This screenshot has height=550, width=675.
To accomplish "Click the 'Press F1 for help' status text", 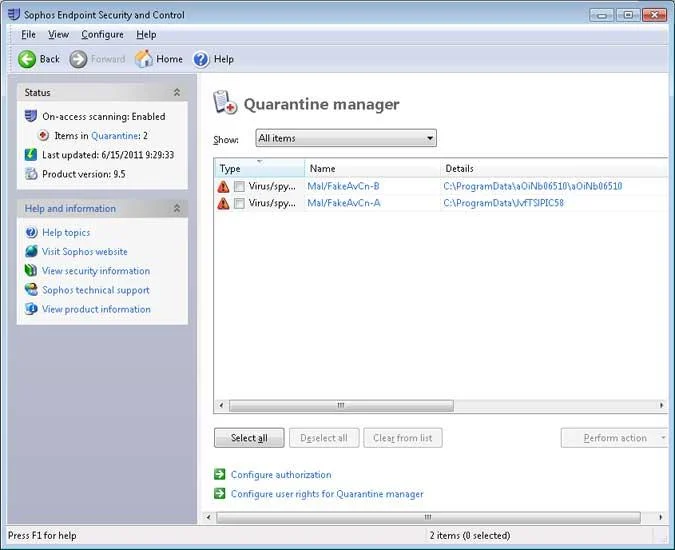I will tap(42, 535).
